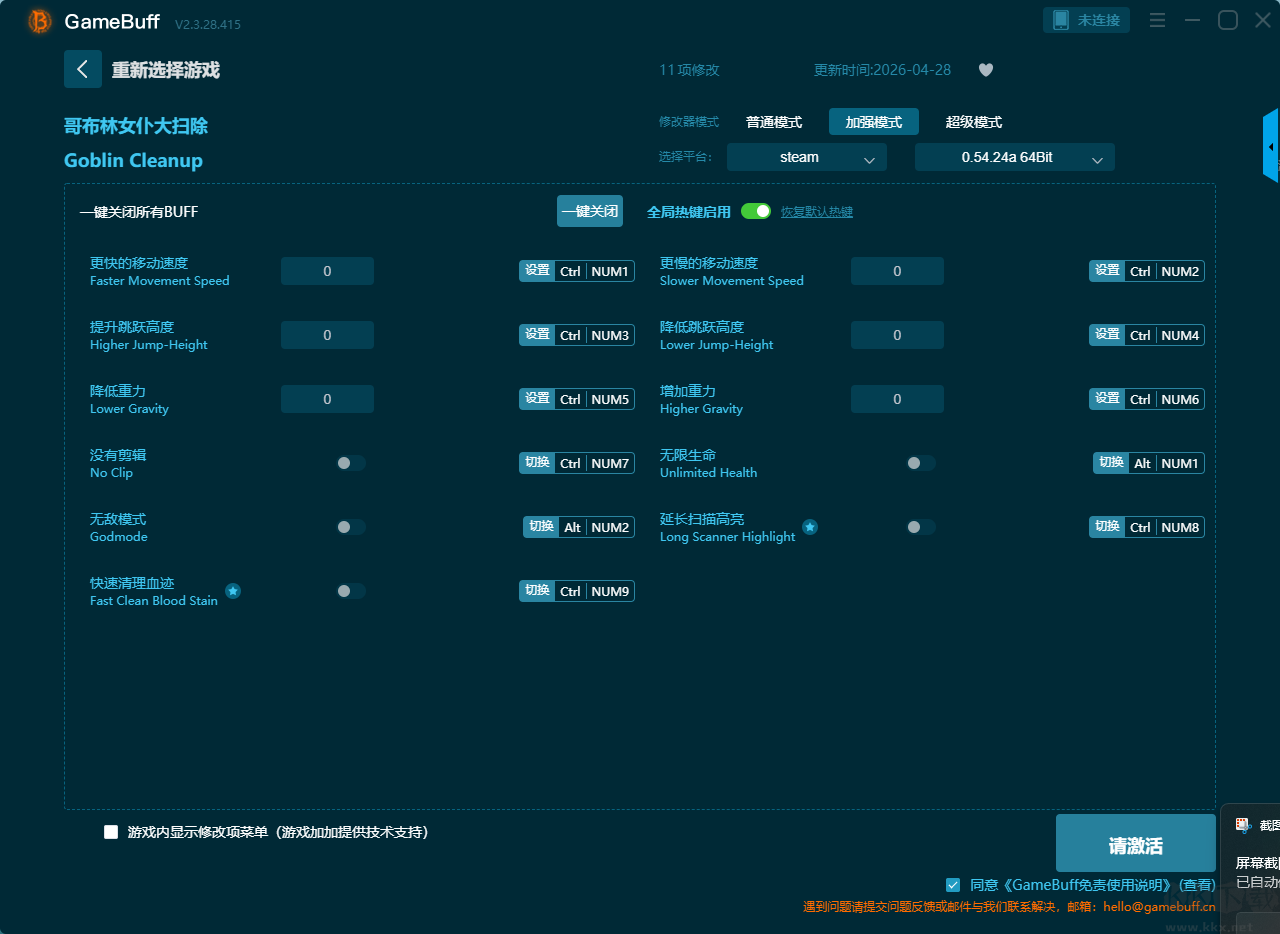Click the 哥布林女仆大扫除 game title
The height and width of the screenshot is (934, 1280).
coord(136,126)
